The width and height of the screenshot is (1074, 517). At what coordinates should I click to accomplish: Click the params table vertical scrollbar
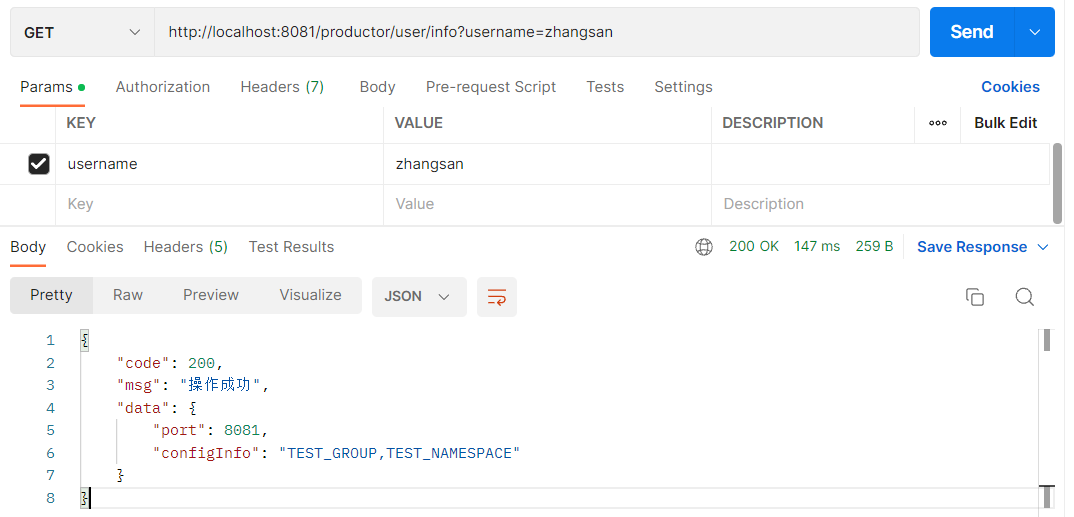[x=1057, y=183]
